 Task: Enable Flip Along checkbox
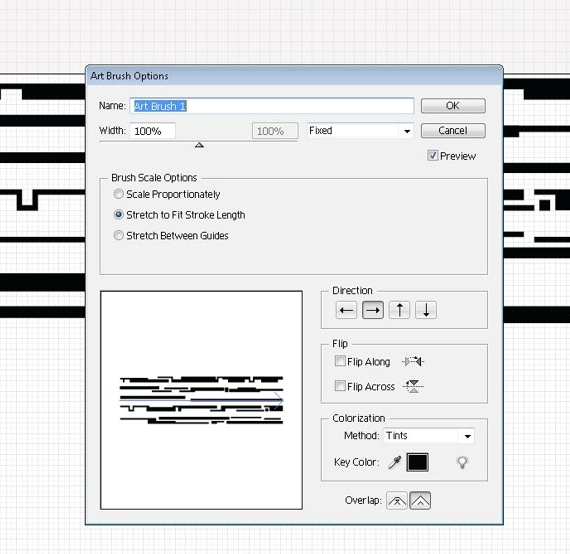tap(340, 361)
